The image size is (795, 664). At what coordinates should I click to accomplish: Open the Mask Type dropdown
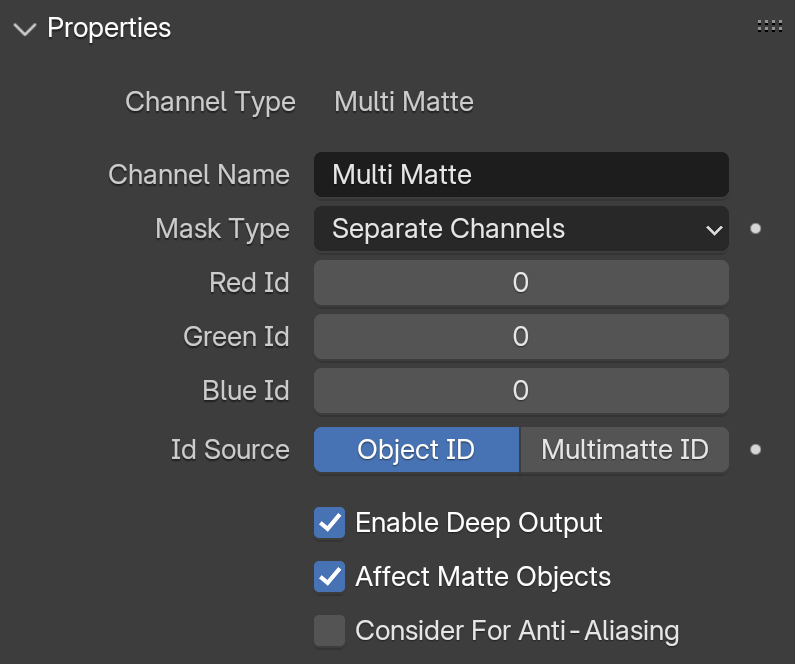tap(521, 229)
